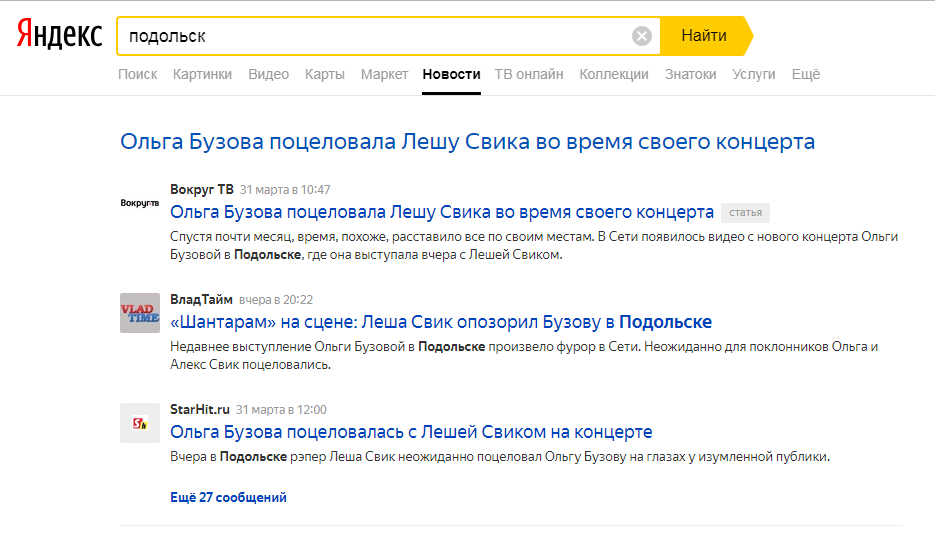Open the Коллекции tab
Image resolution: width=935 pixels, height=548 pixels.
[x=614, y=74]
